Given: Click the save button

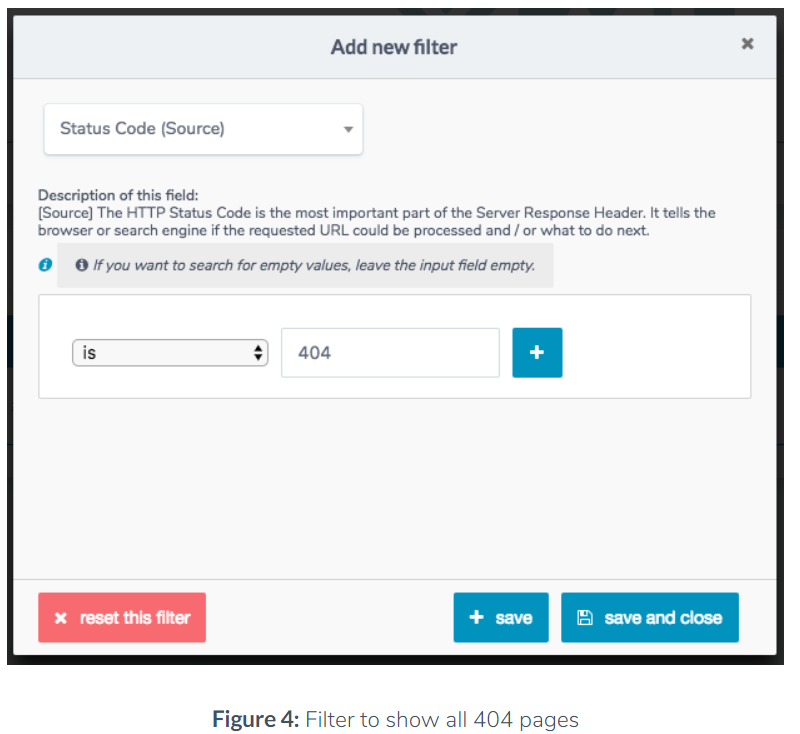Looking at the screenshot, I should click(x=501, y=617).
